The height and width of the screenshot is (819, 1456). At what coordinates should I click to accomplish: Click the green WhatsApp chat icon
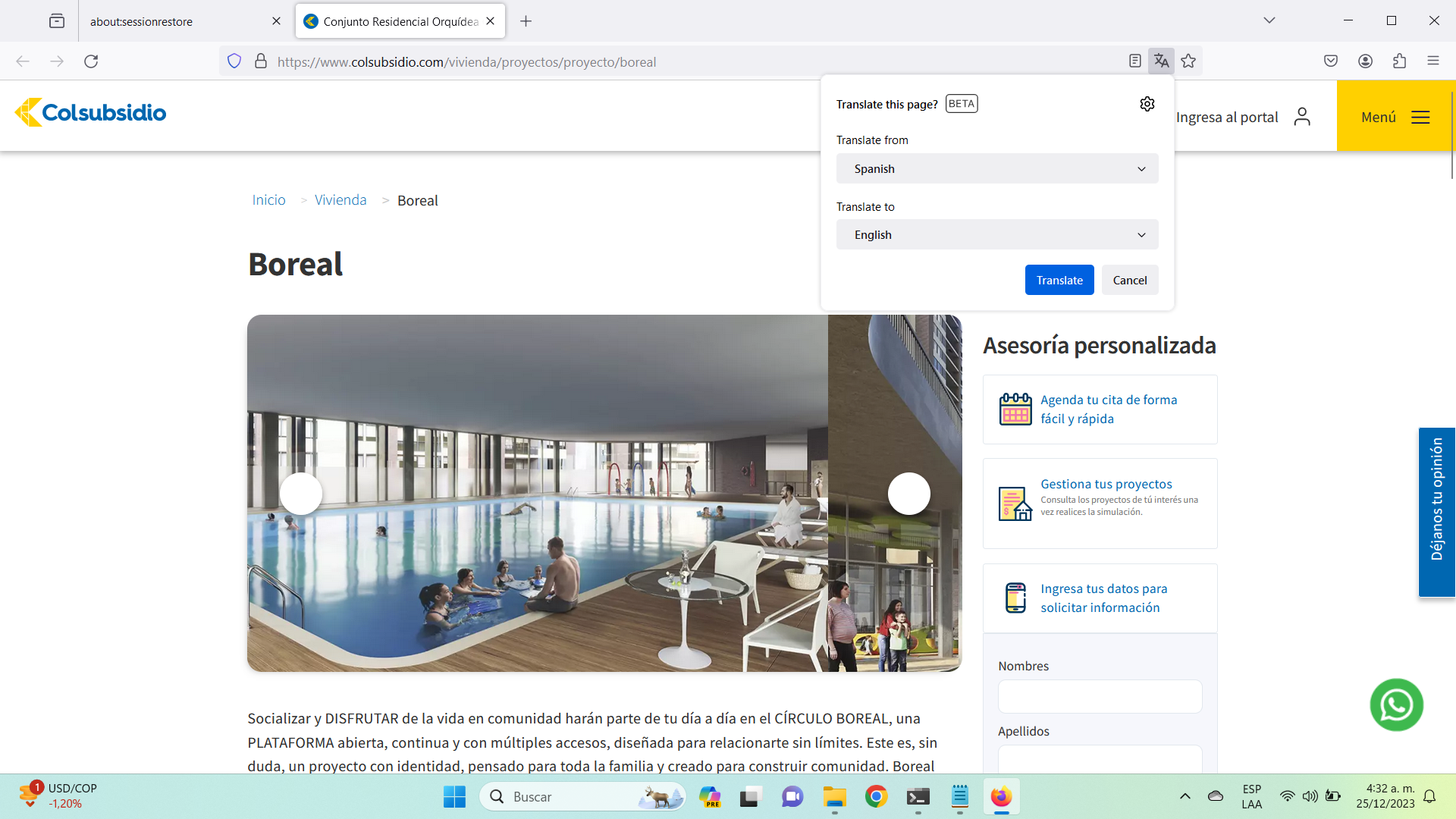pos(1396,704)
